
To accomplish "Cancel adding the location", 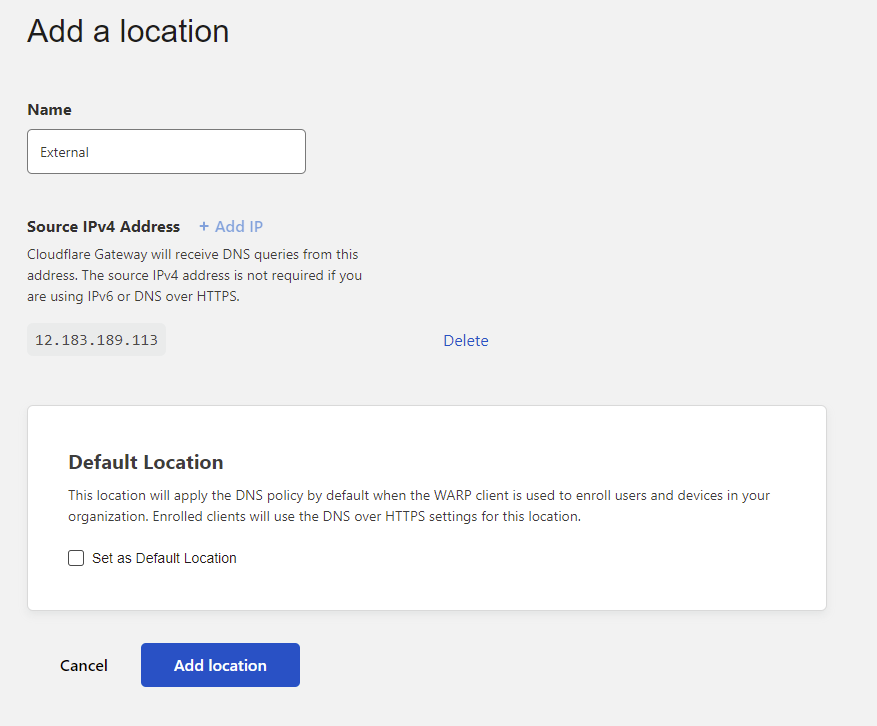I will pos(84,666).
